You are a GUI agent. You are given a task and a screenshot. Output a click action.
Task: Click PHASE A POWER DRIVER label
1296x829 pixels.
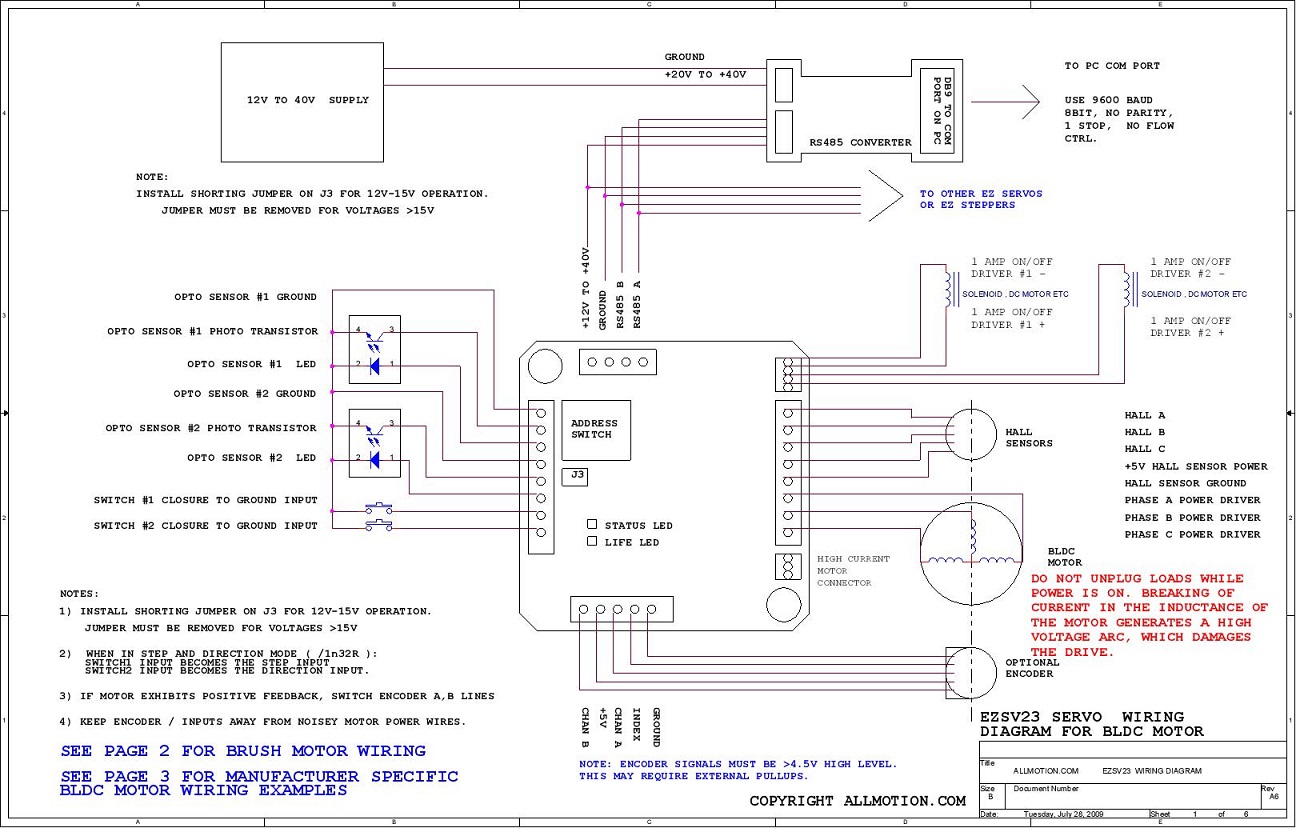tap(1192, 500)
